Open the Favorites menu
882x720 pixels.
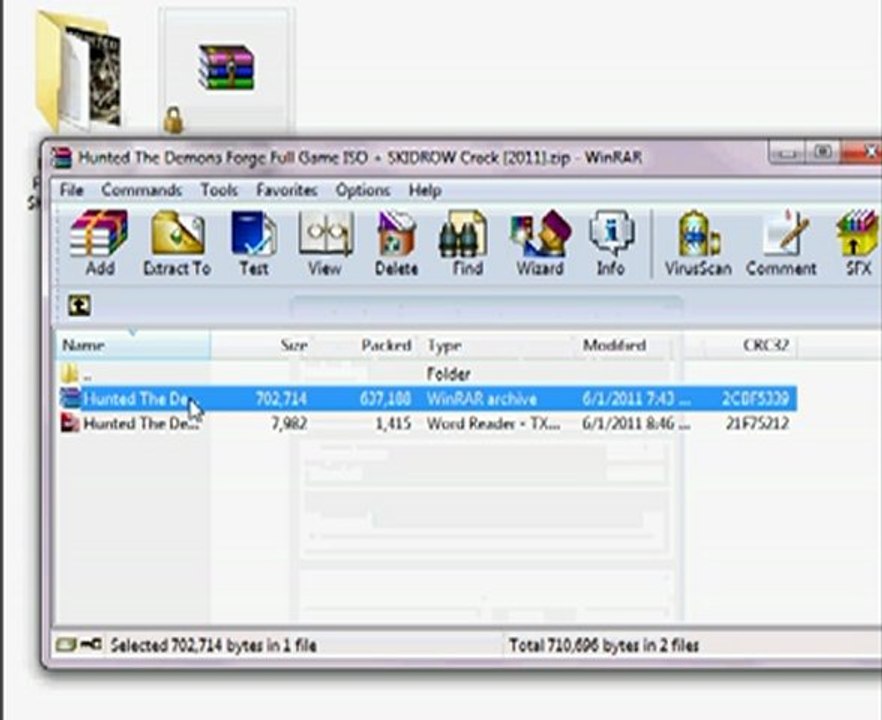click(287, 190)
